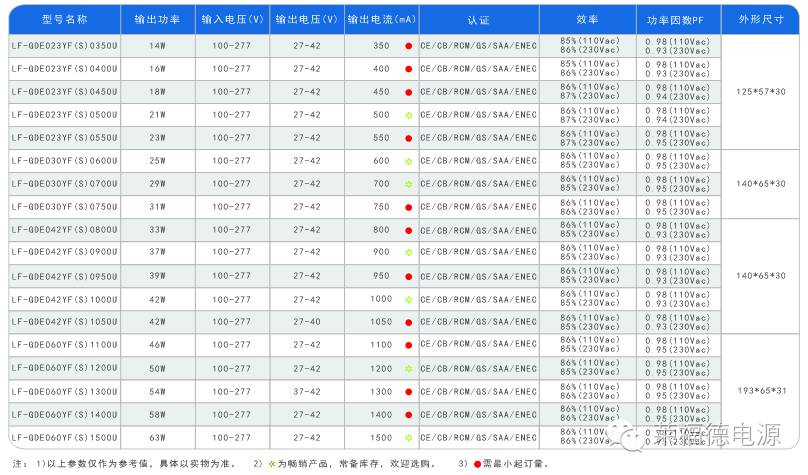Click model name LF-GDE030YF(S)0600U

(64, 161)
